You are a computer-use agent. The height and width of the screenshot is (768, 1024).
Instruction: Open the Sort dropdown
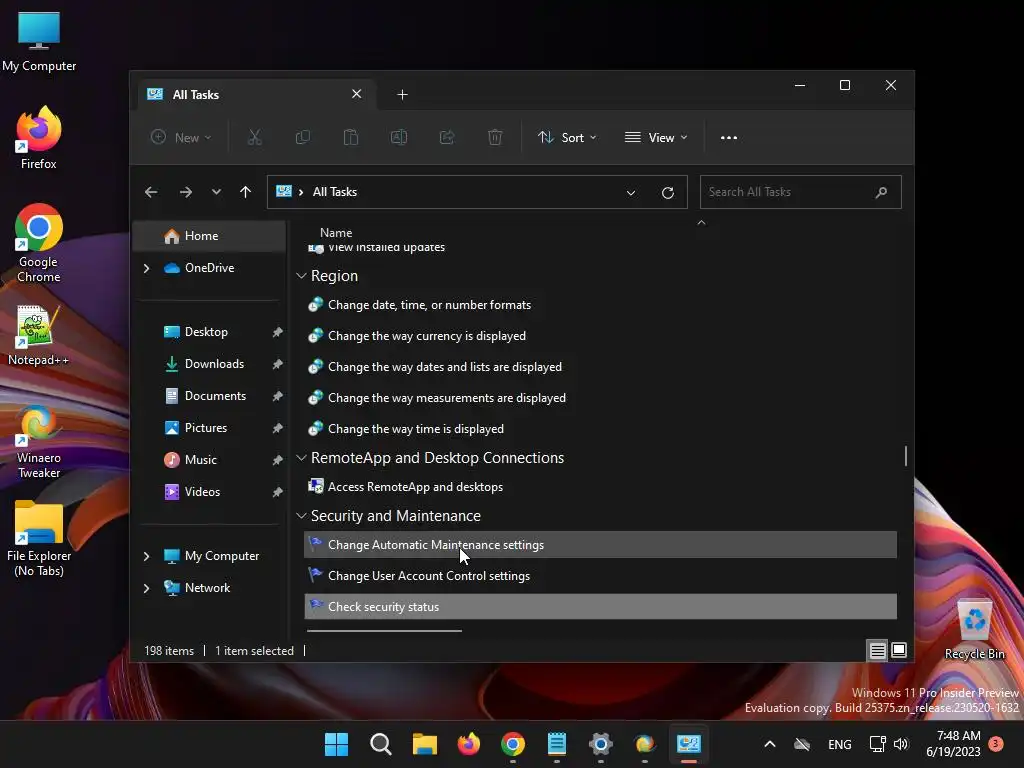click(567, 138)
